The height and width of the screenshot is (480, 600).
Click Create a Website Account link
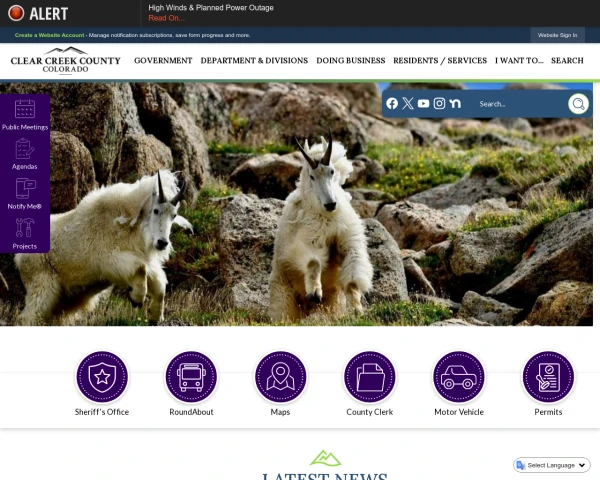tap(49, 35)
